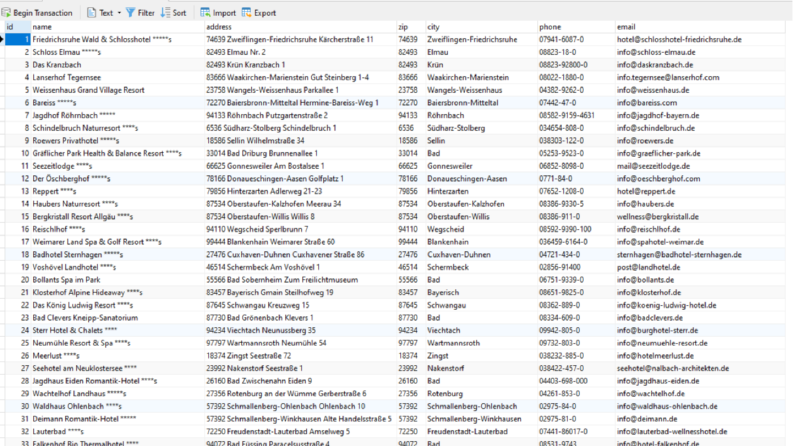Select phone cell 08823-92800-0

pyautogui.click(x=576, y=65)
